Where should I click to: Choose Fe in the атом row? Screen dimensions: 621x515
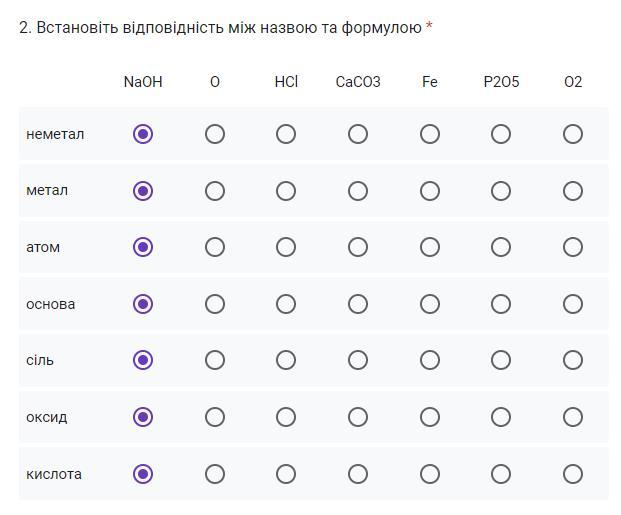pos(430,247)
